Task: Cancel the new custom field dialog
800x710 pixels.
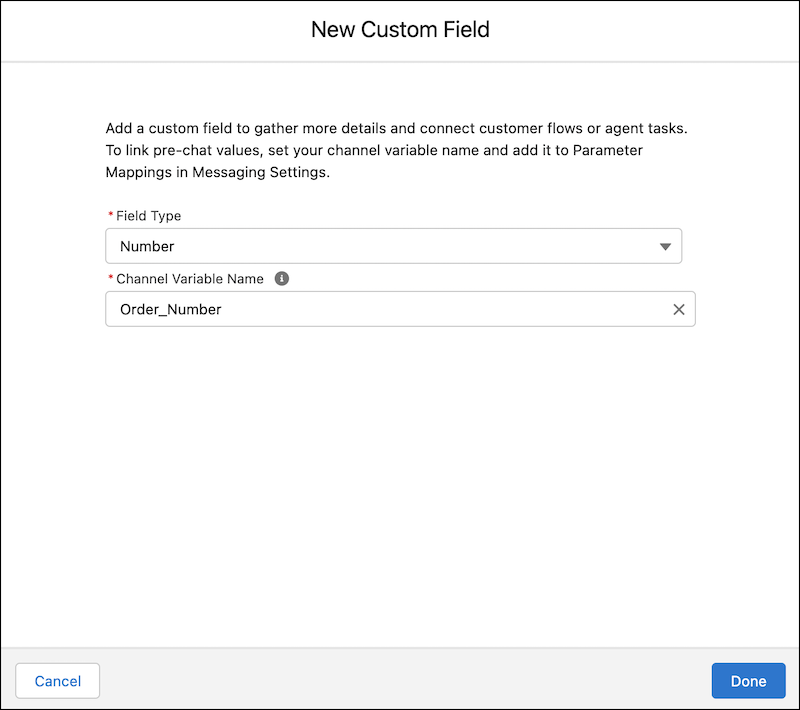Action: 57,681
